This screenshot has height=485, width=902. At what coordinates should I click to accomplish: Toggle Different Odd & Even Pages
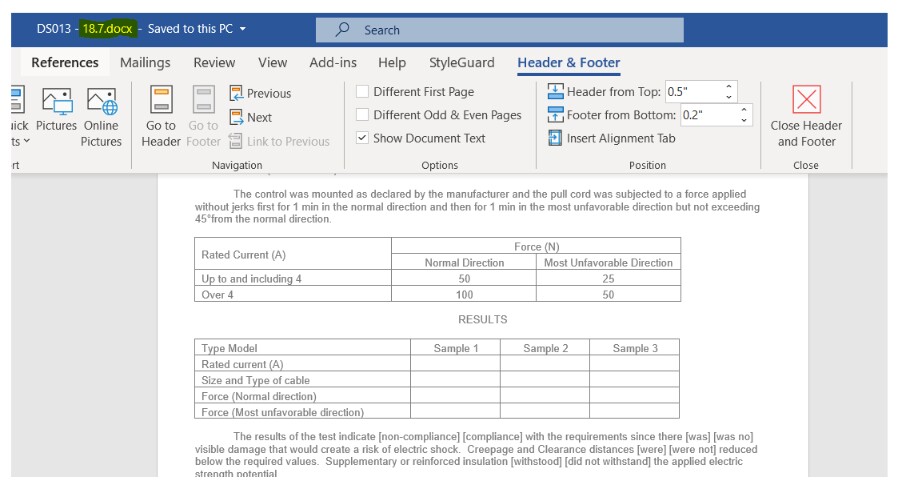coord(363,115)
